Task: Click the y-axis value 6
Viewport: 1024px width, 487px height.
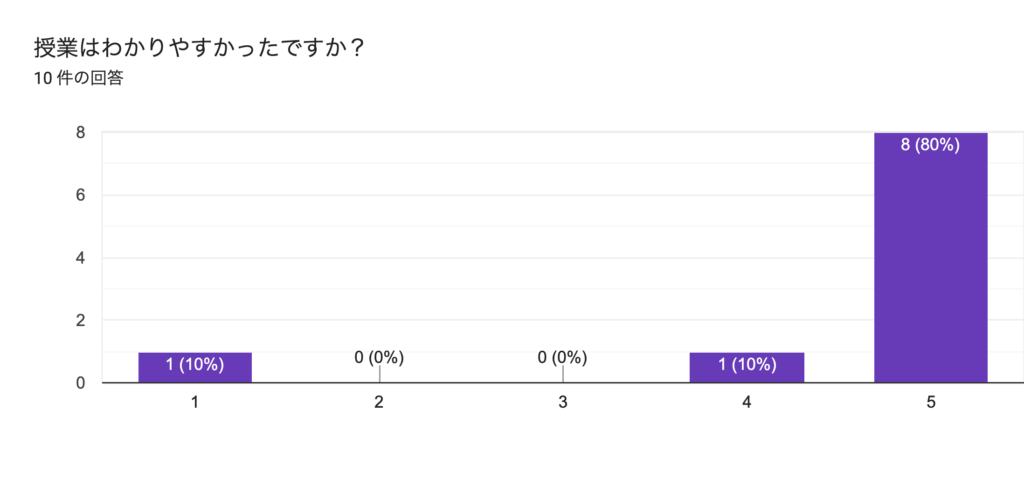Action: 80,195
